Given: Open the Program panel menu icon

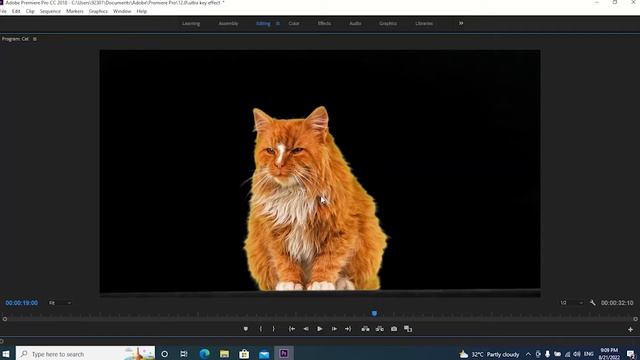Looking at the screenshot, I should coord(35,39).
